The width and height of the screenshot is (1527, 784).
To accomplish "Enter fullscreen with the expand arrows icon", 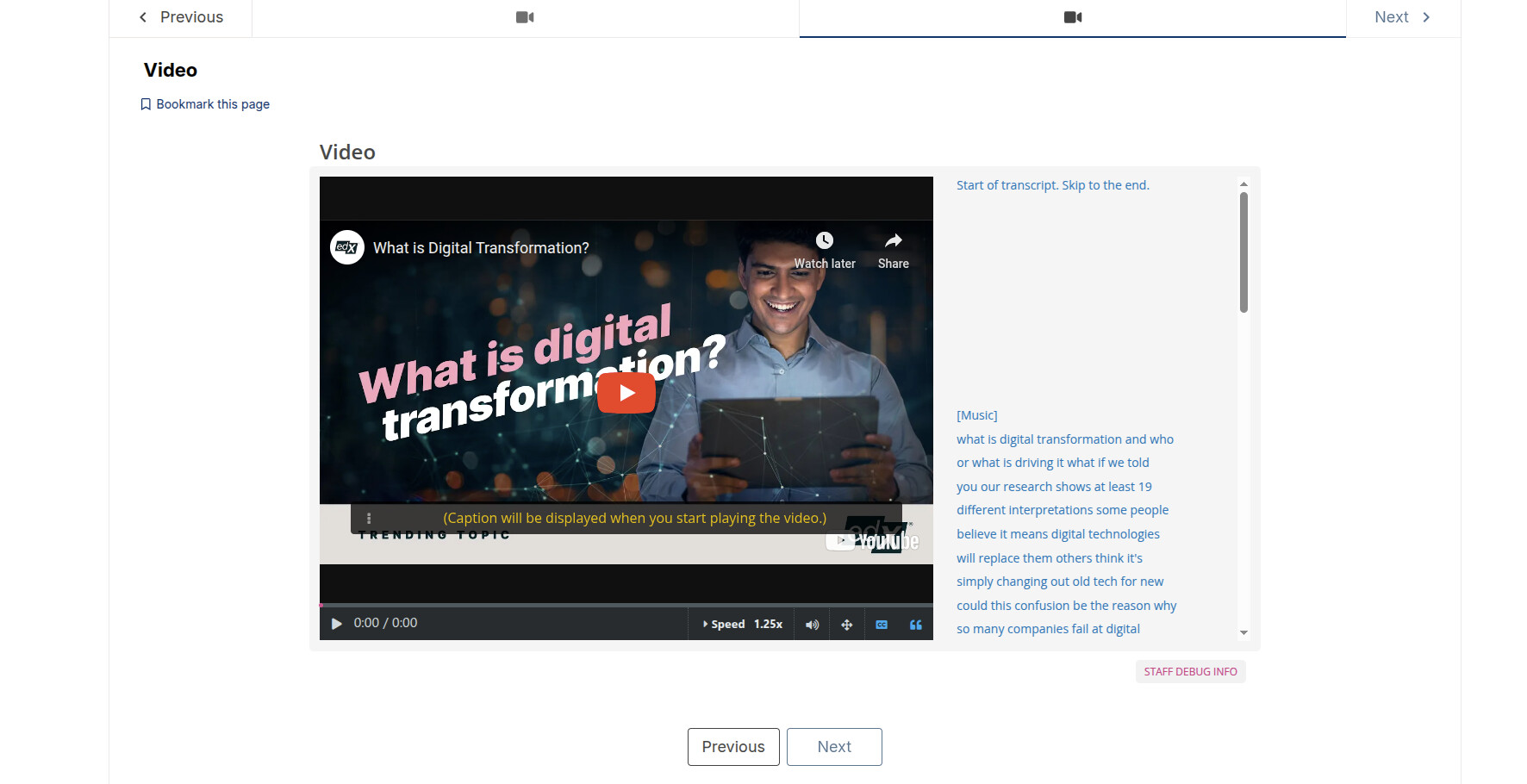I will pos(847,625).
